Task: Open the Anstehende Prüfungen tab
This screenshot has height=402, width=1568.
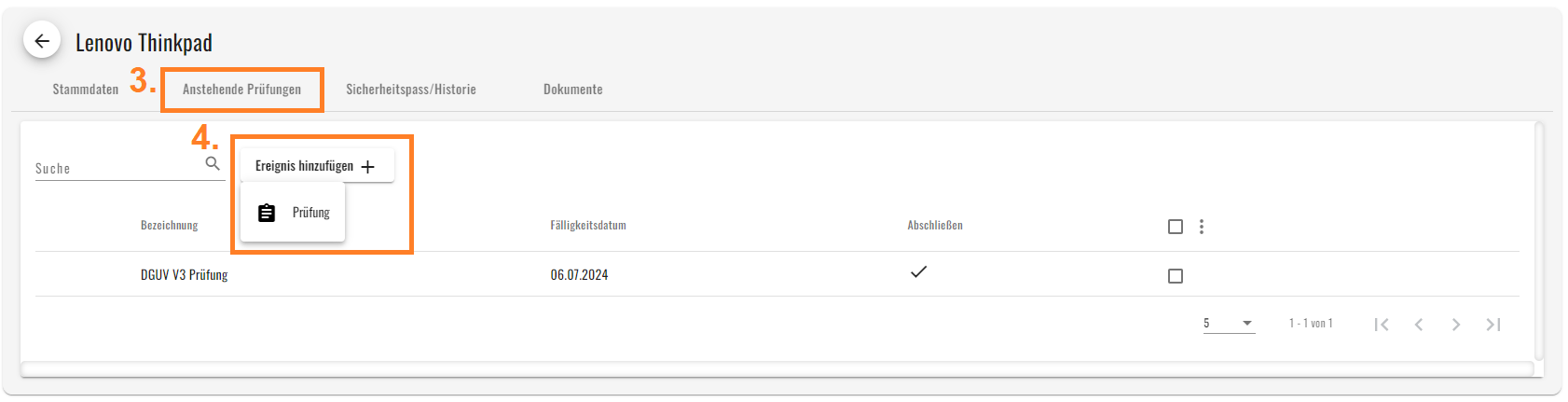Action: tap(241, 90)
